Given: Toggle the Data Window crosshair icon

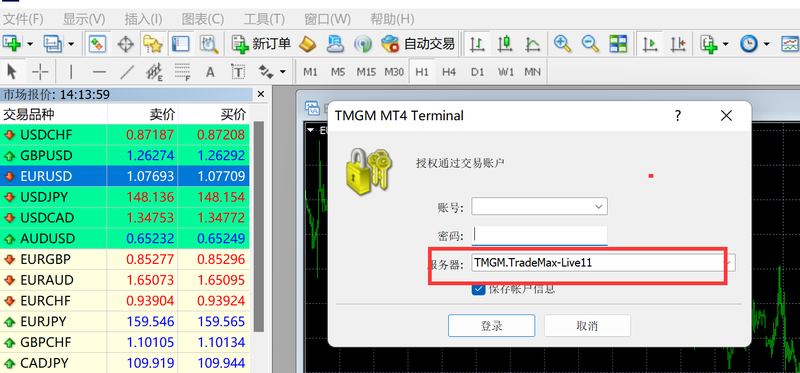Looking at the screenshot, I should point(125,44).
